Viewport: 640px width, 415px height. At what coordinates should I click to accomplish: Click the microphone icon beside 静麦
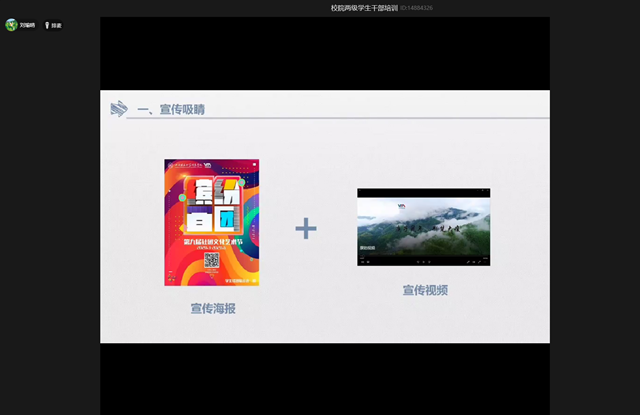tap(46, 25)
